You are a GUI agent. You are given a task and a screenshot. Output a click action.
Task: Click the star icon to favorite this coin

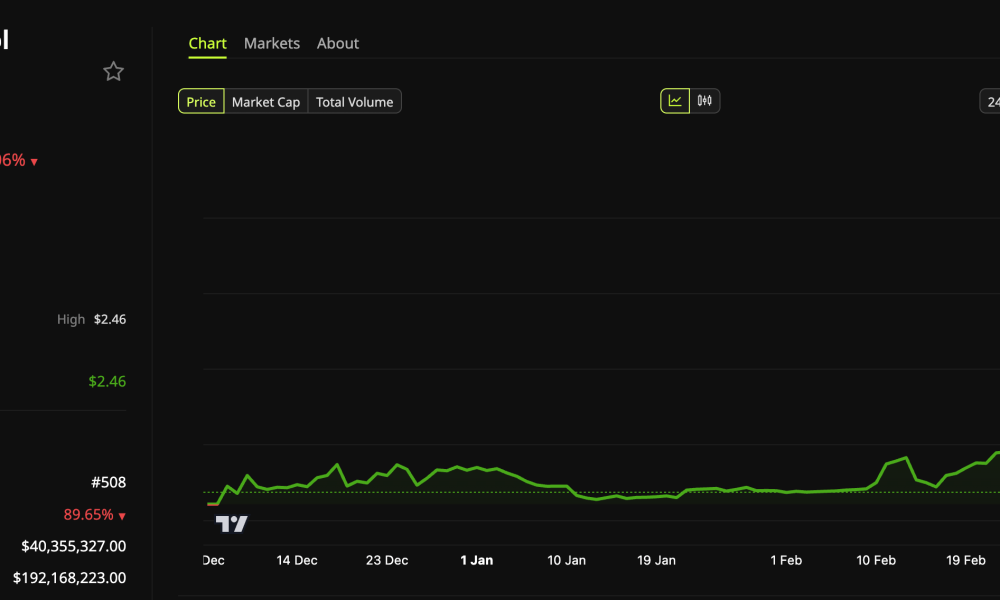pyautogui.click(x=114, y=71)
